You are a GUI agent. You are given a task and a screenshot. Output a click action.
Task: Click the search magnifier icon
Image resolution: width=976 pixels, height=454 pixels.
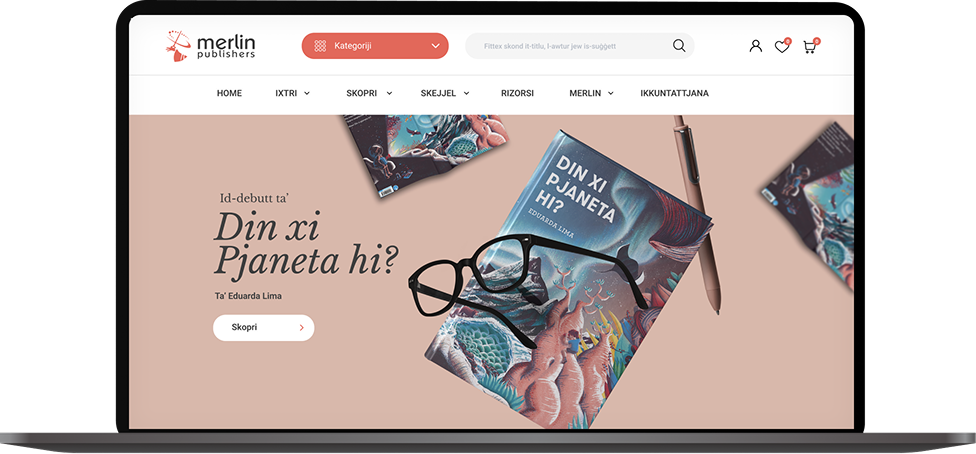(x=679, y=45)
